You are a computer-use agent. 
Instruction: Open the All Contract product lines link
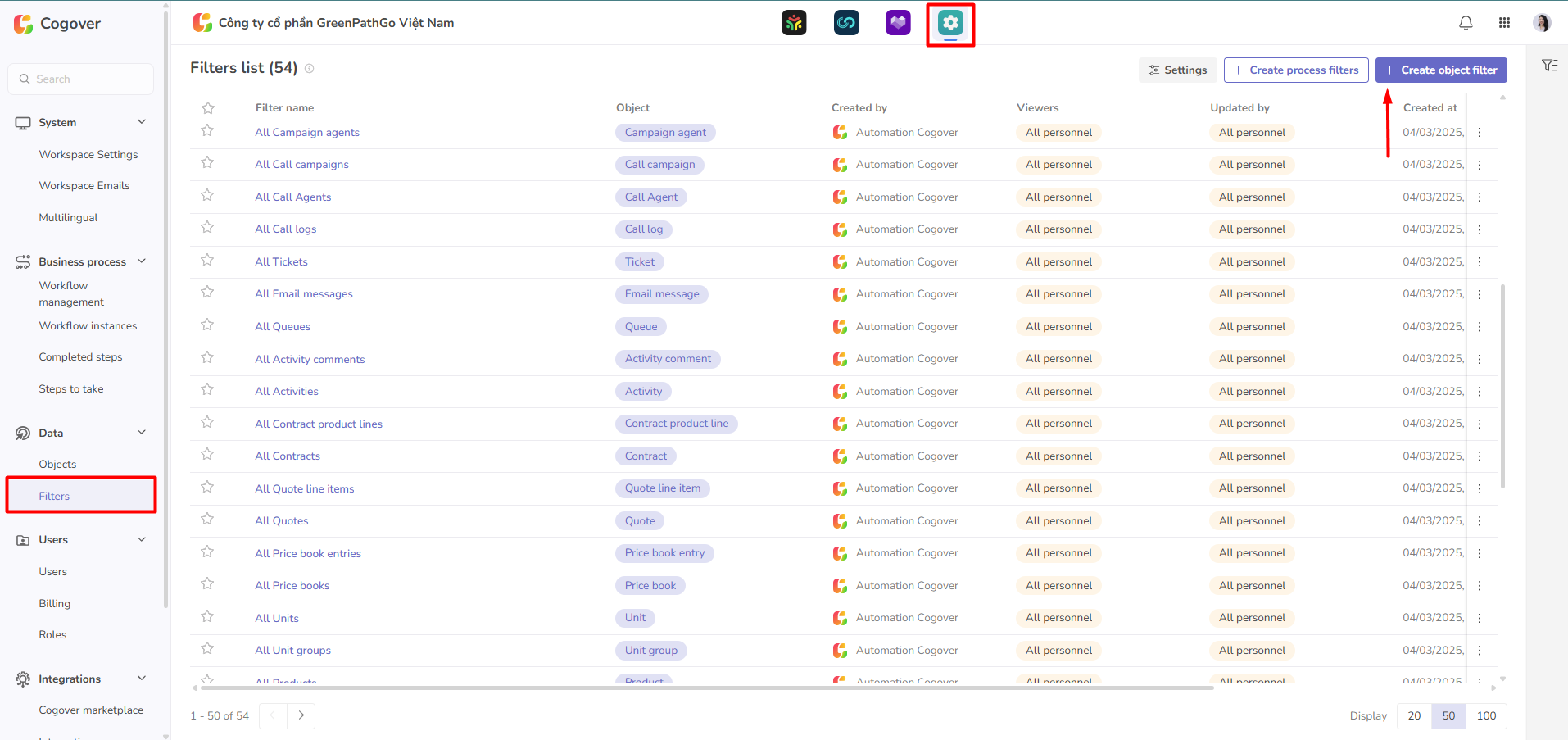(319, 424)
